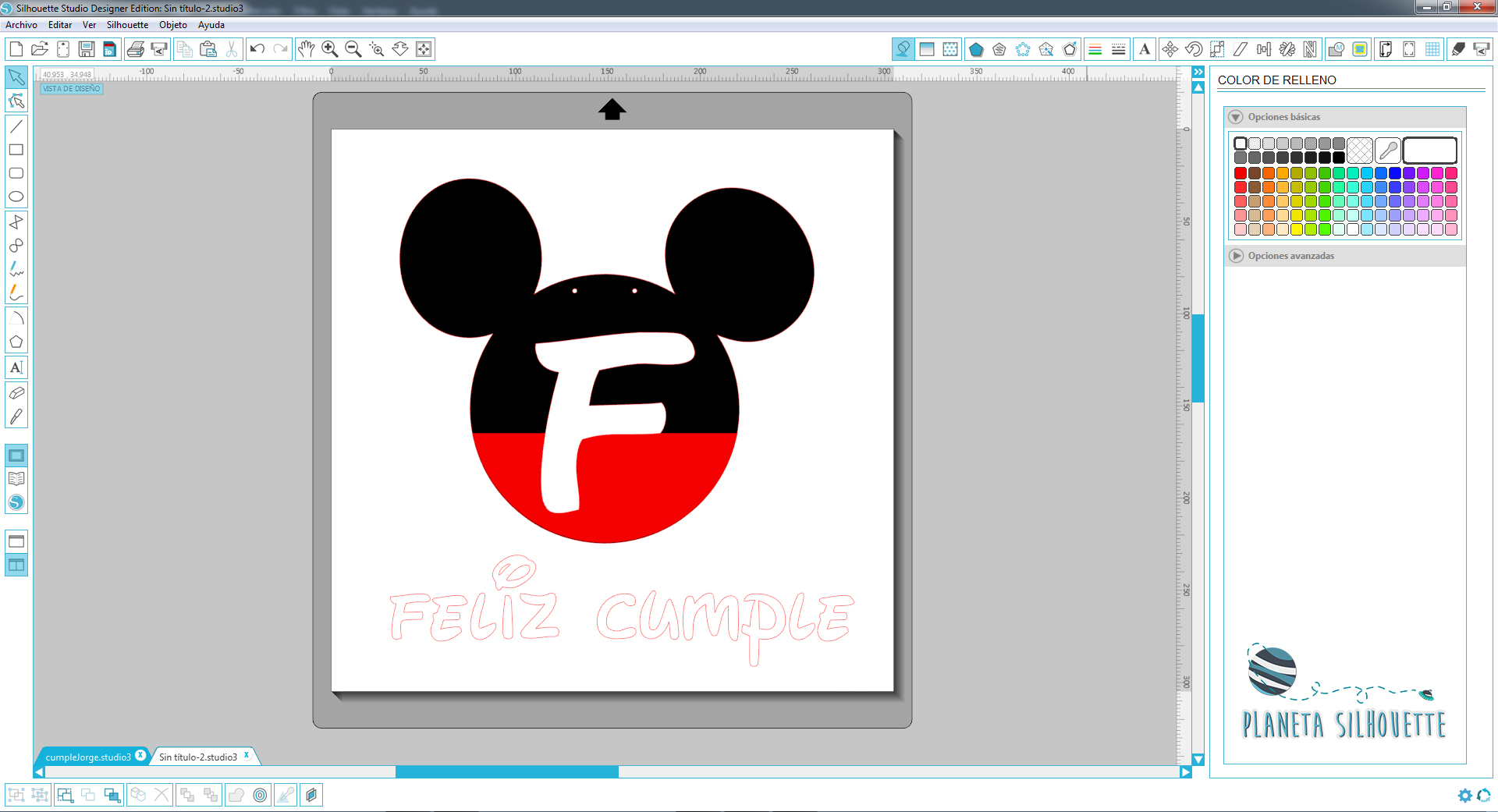The image size is (1498, 812).
Task: Select the Eraser tool
Action: pos(16,392)
